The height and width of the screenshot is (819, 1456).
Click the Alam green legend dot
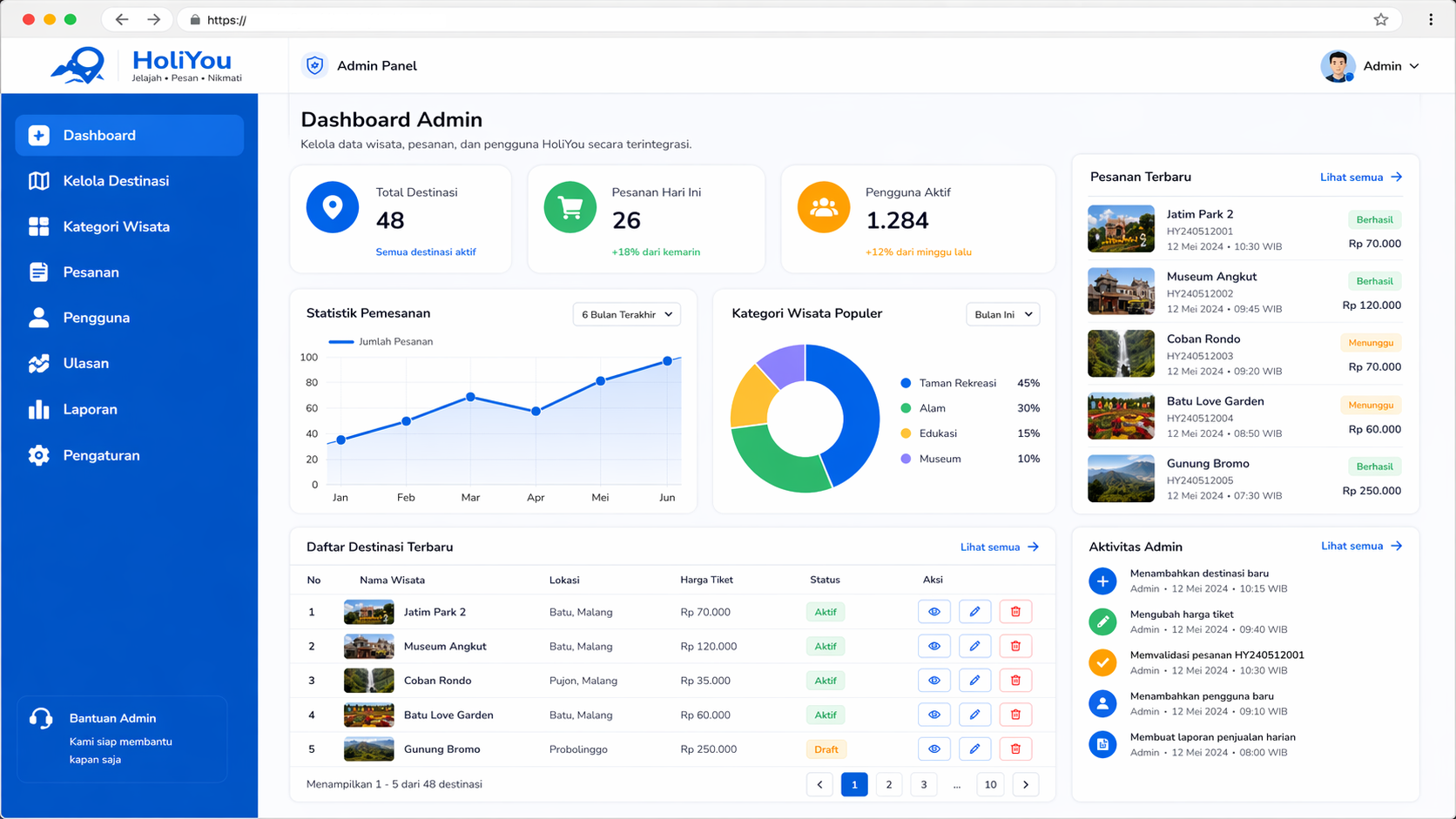[906, 408]
